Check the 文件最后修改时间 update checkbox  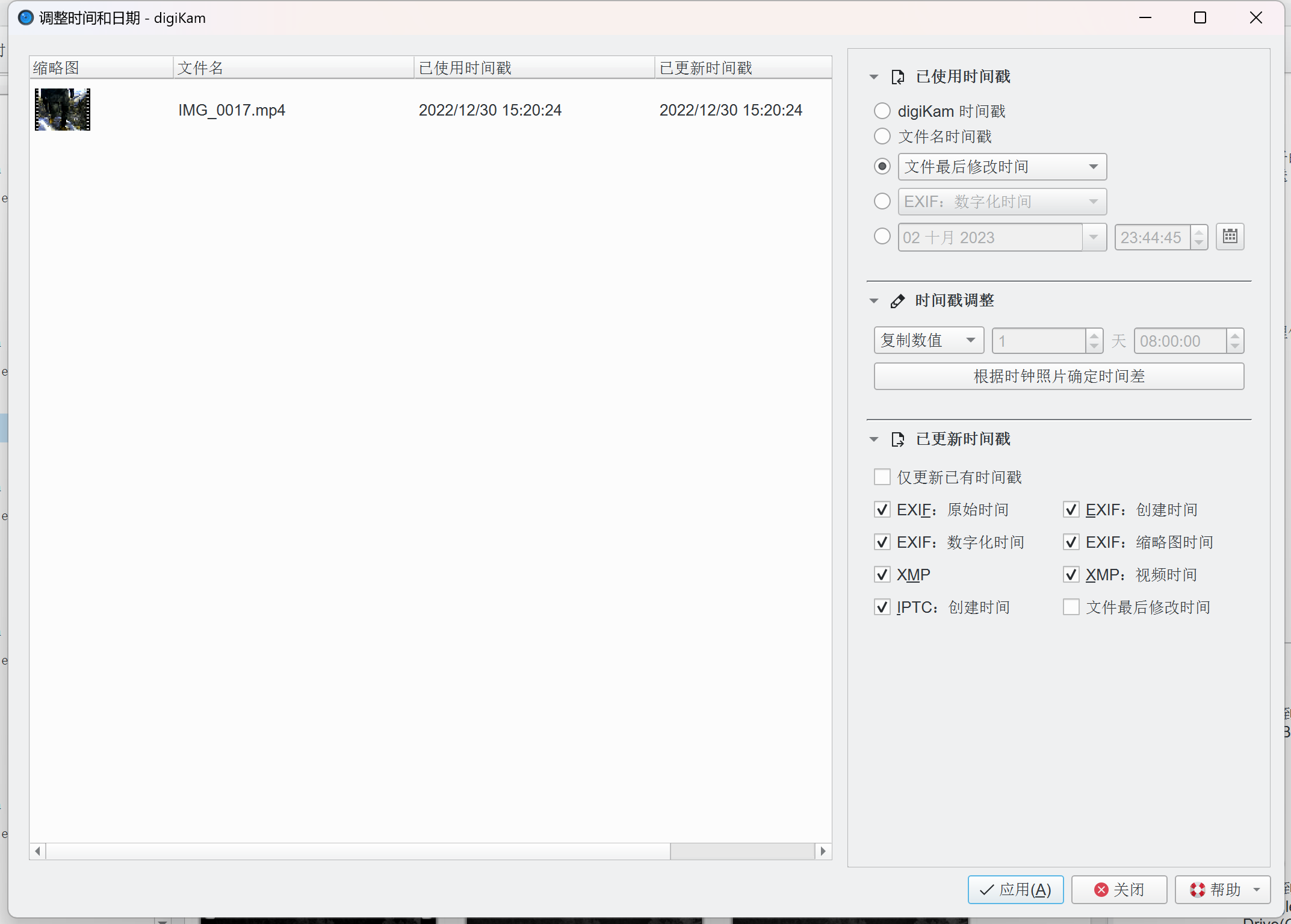1071,607
